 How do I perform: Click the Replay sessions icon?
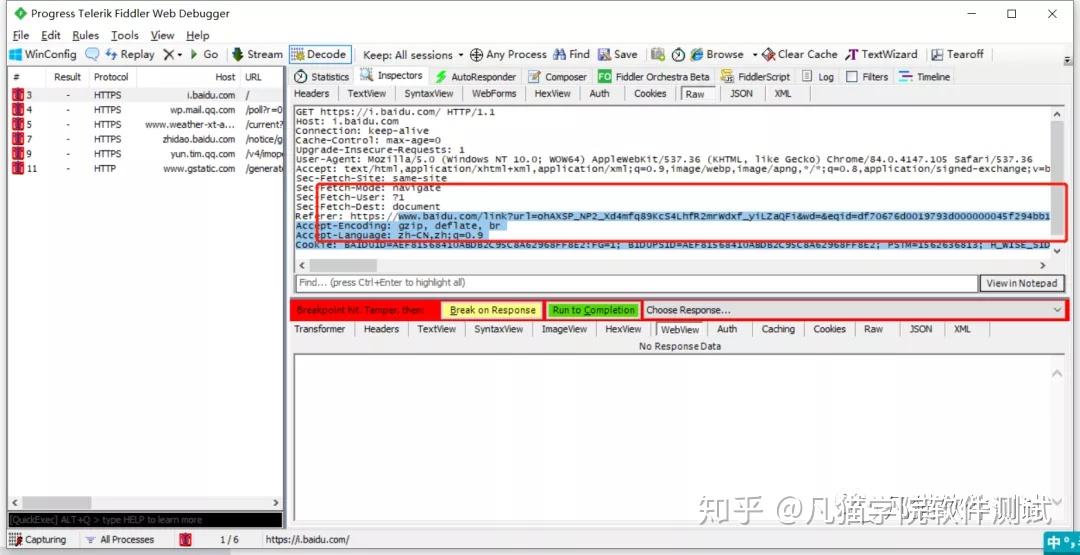[x=110, y=54]
